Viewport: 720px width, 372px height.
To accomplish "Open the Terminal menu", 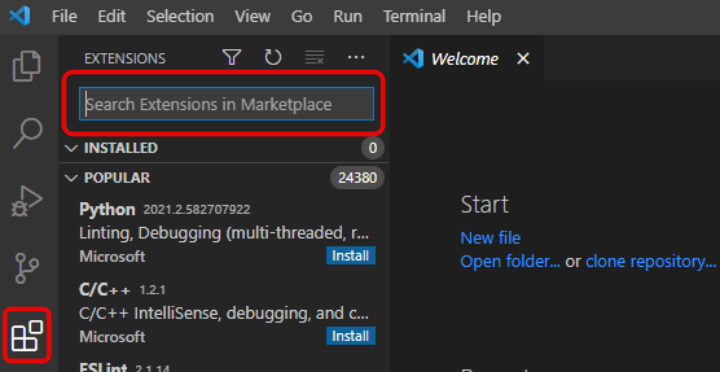I will click(414, 17).
